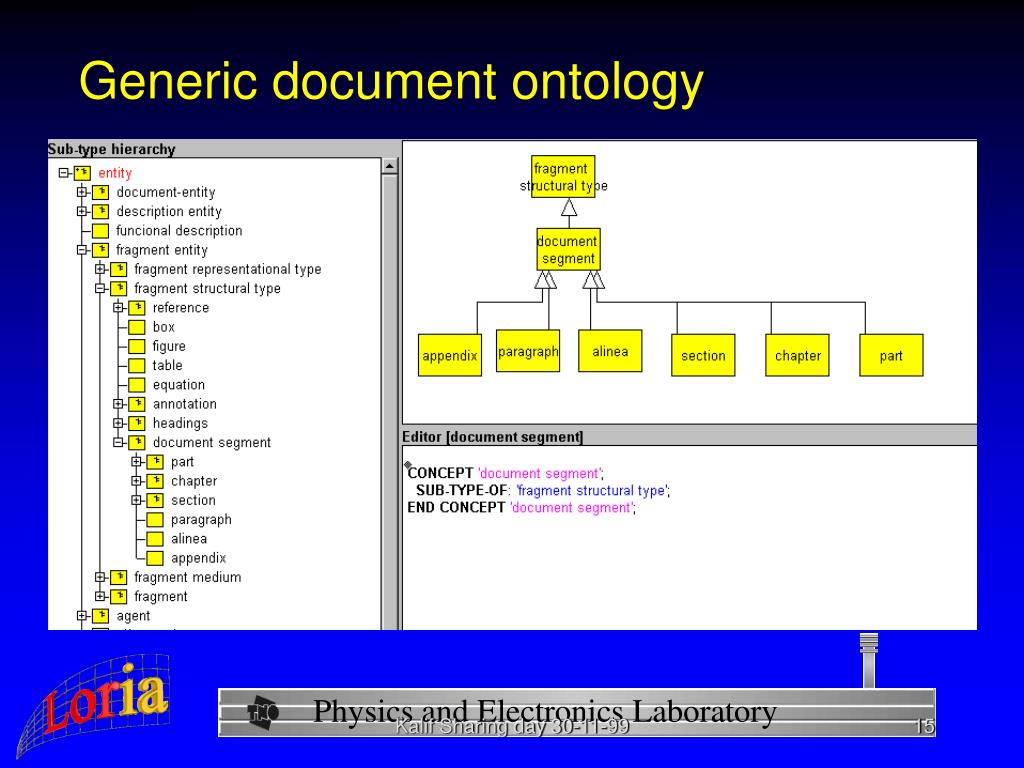This screenshot has height=768, width=1024.
Task: Click fragment structural type tree icon
Action: pos(119,289)
